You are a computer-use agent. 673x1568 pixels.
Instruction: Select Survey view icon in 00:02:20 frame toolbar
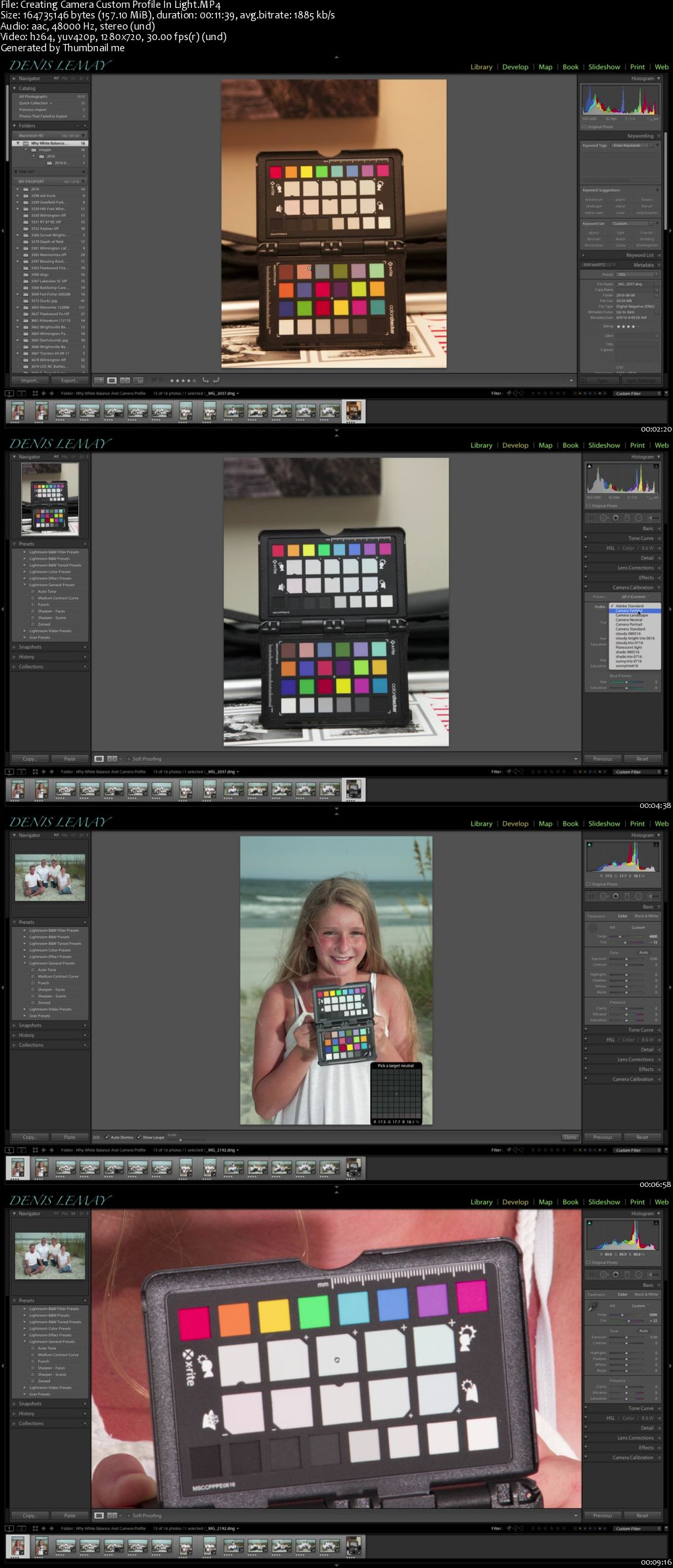pos(138,380)
